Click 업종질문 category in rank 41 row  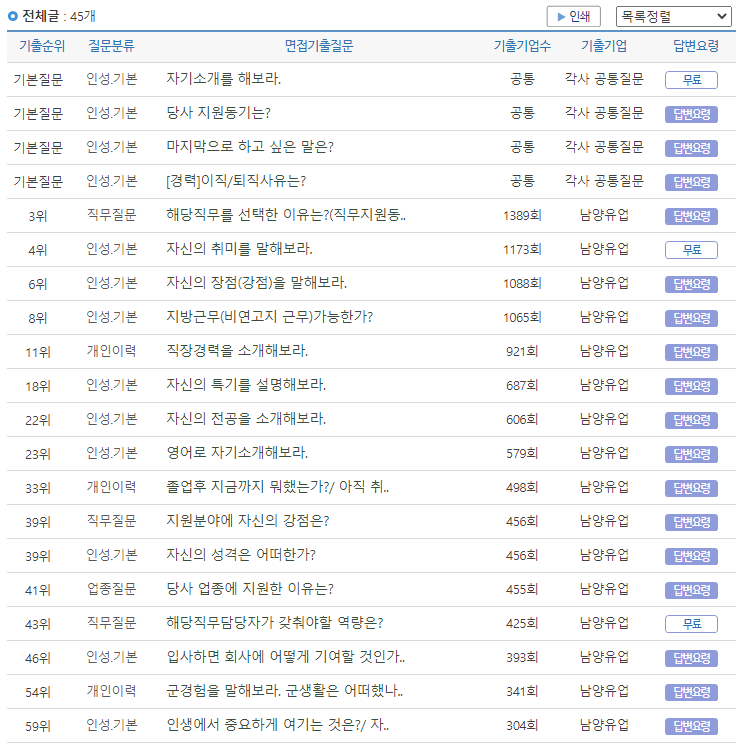(111, 589)
